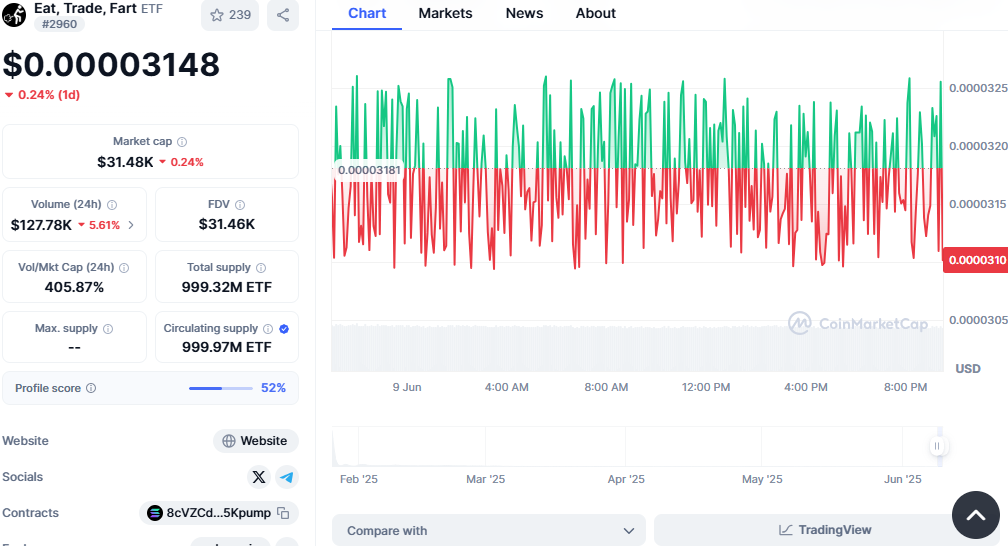The image size is (1008, 546).
Task: Click the Market cap info icon
Action: 182,142
